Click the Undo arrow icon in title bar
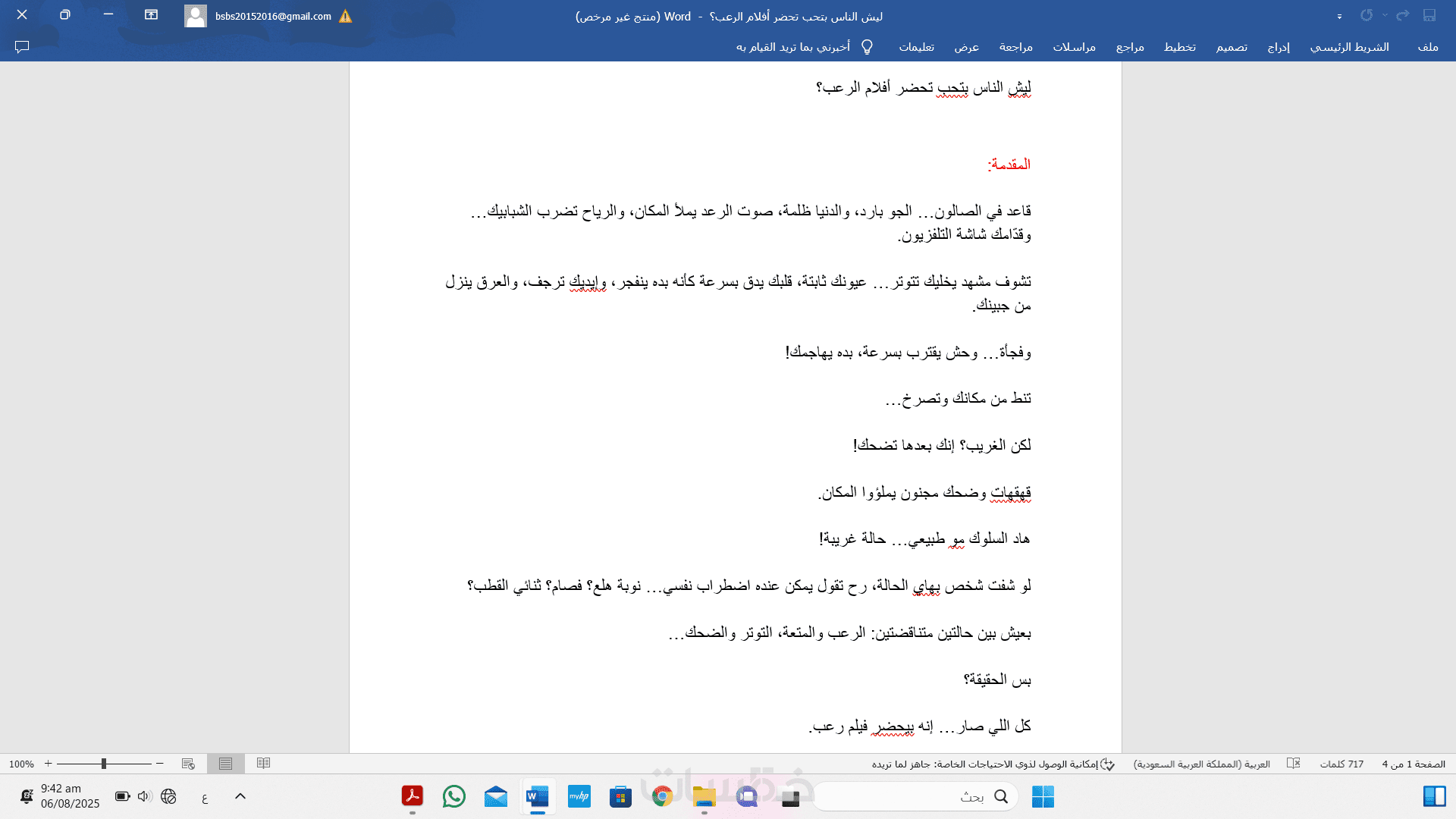 (1403, 15)
